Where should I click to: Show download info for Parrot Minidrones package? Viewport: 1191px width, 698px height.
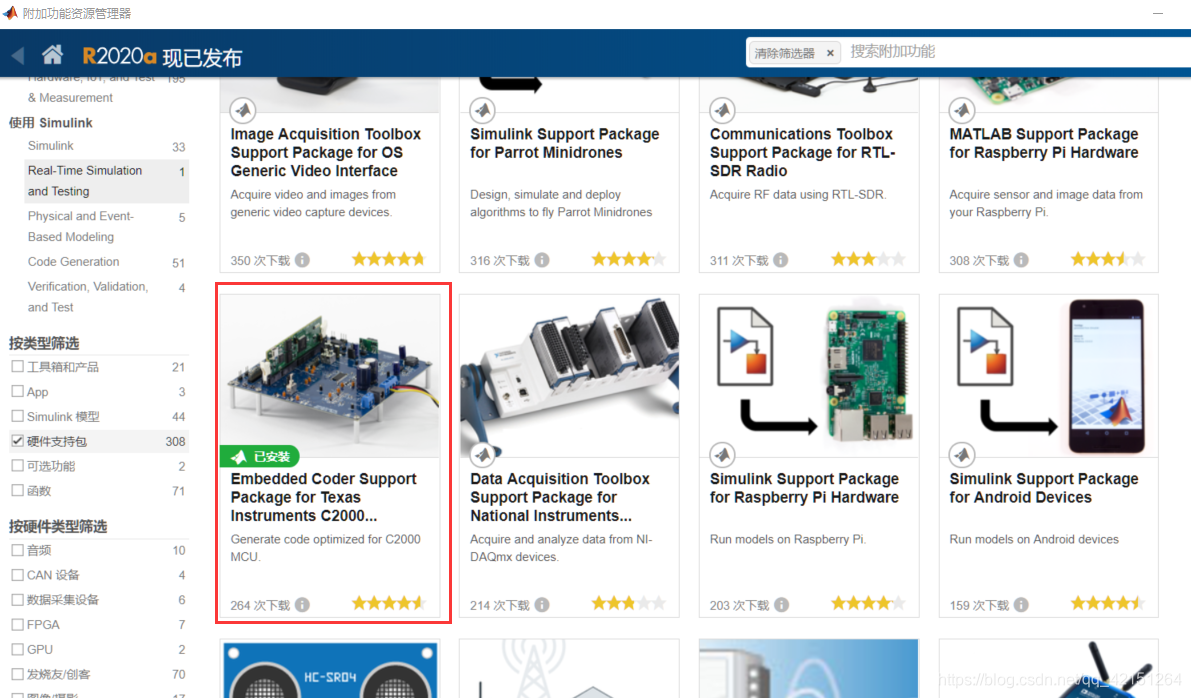pos(542,260)
